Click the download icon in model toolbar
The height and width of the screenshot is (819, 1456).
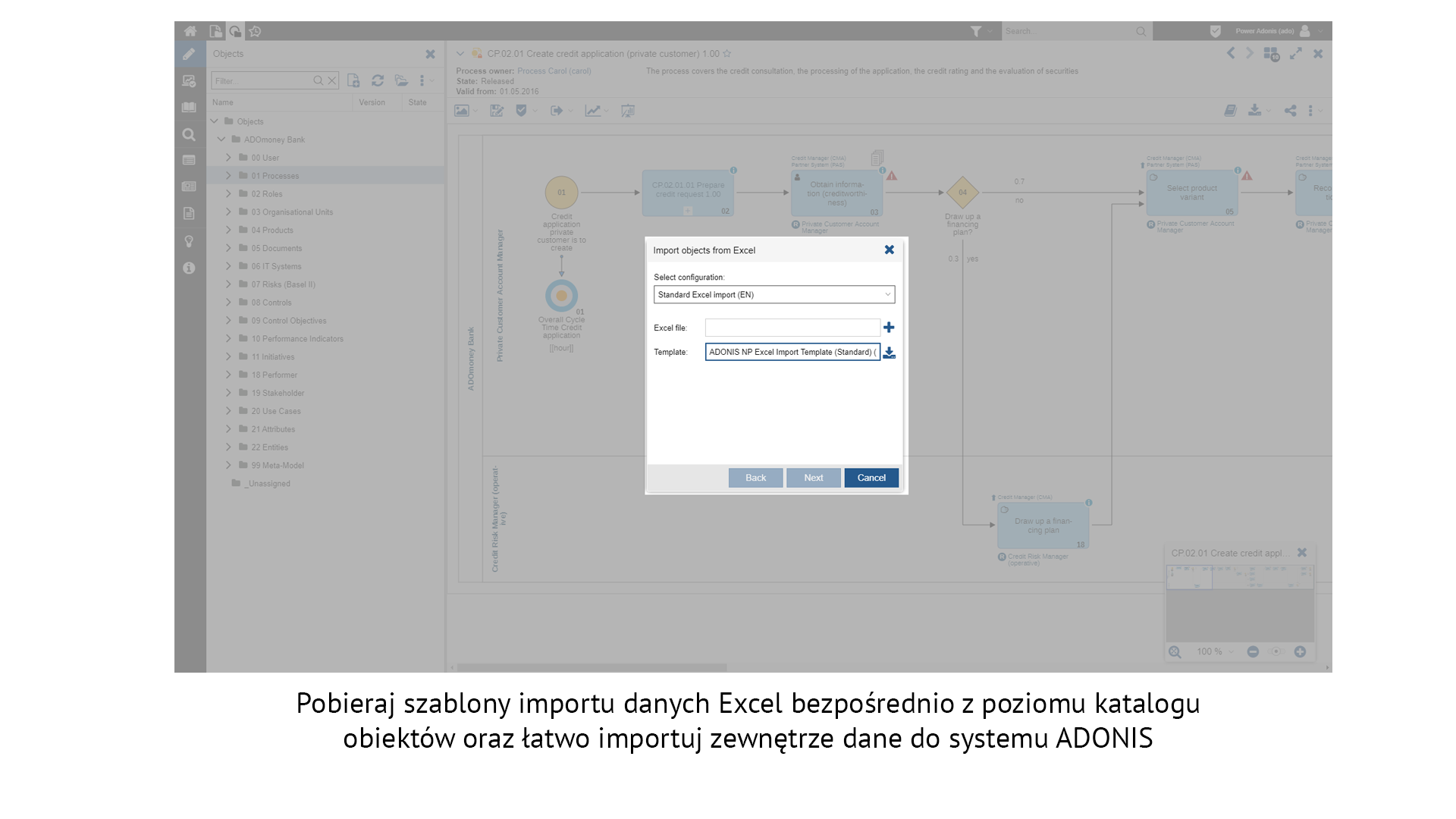point(1255,111)
